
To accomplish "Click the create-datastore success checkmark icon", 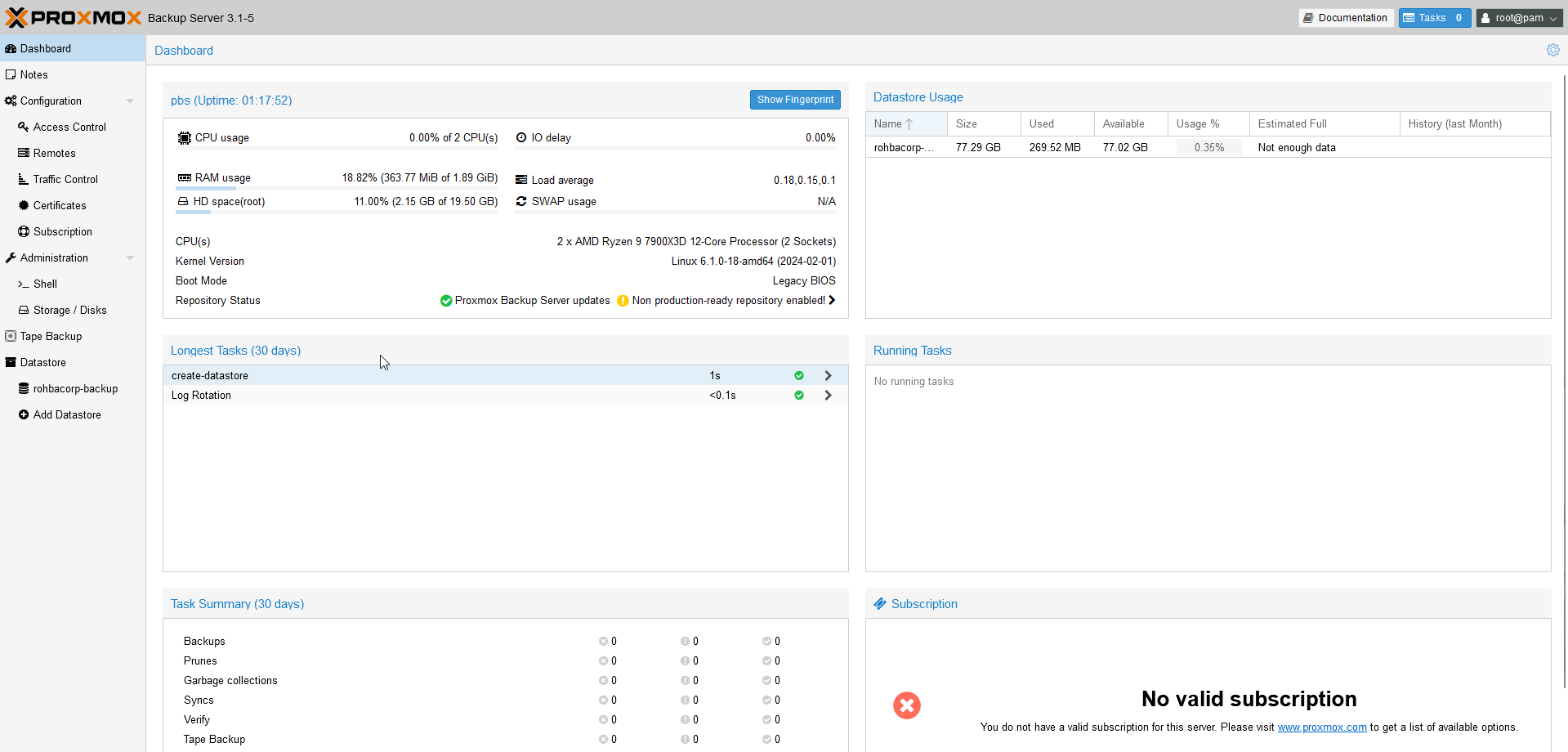I will 799,375.
